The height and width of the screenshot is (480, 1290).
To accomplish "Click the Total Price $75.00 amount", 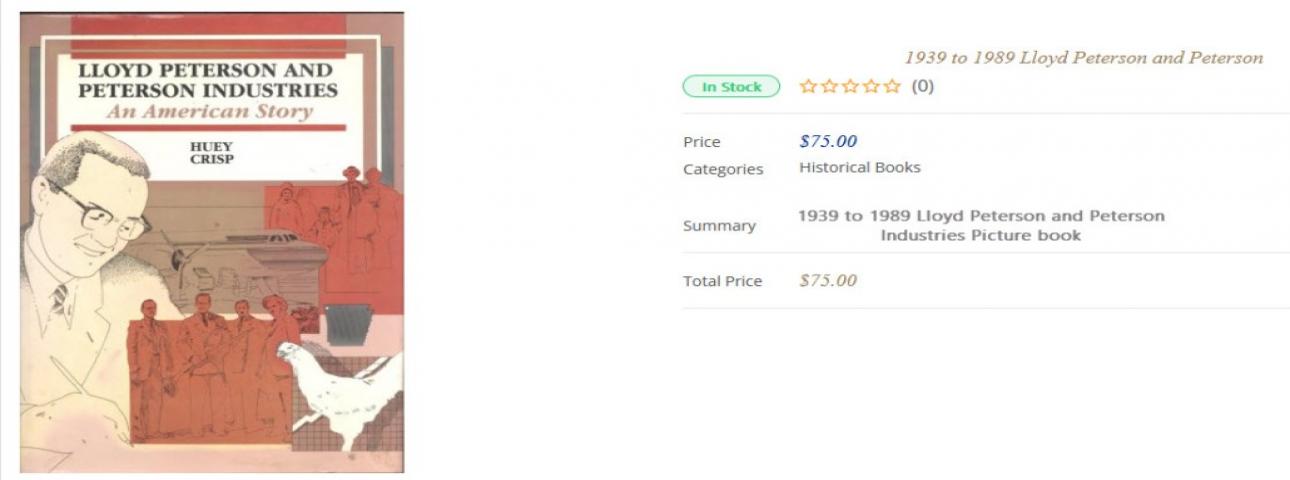I will tap(828, 280).
